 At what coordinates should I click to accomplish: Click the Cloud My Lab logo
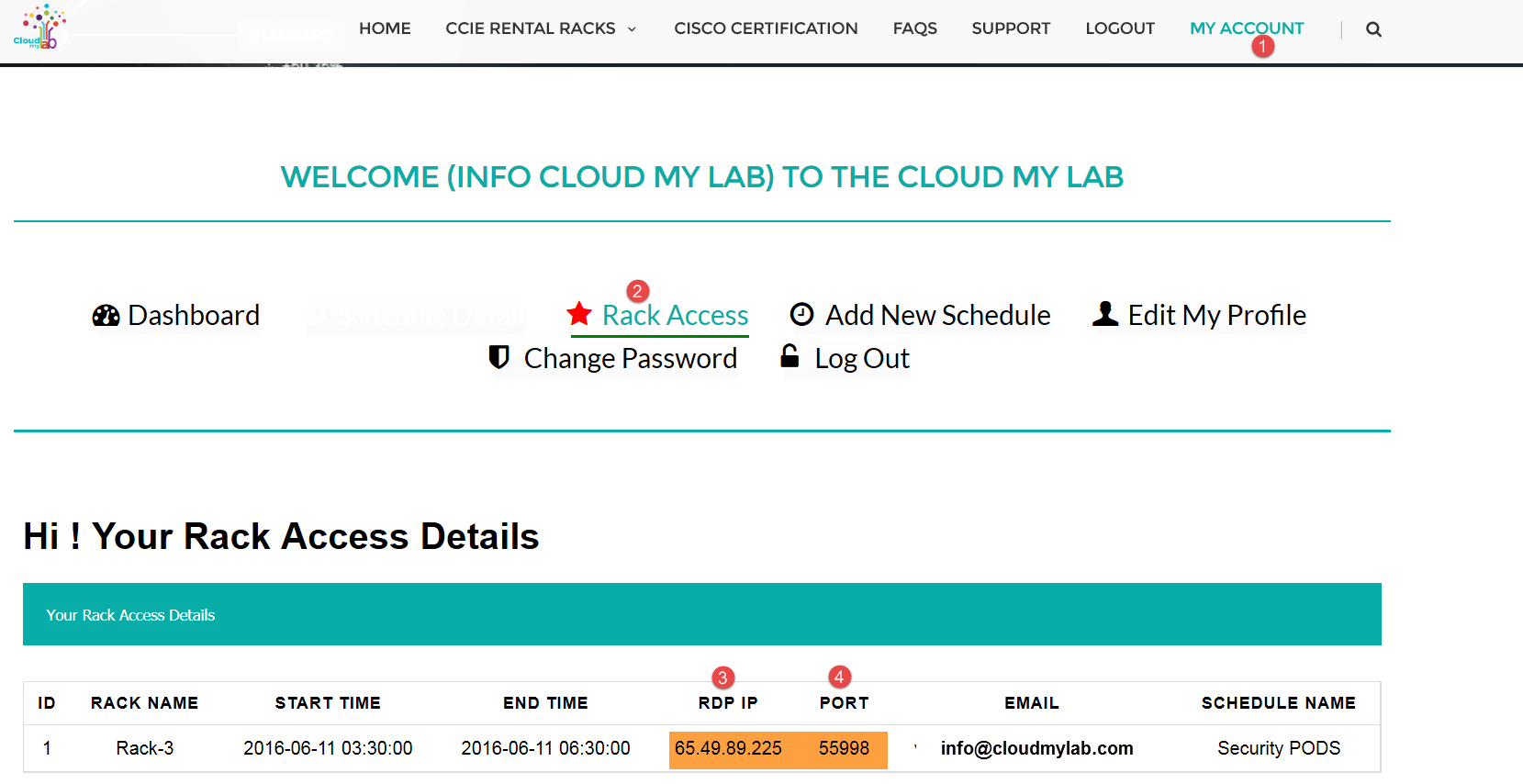pos(39,27)
